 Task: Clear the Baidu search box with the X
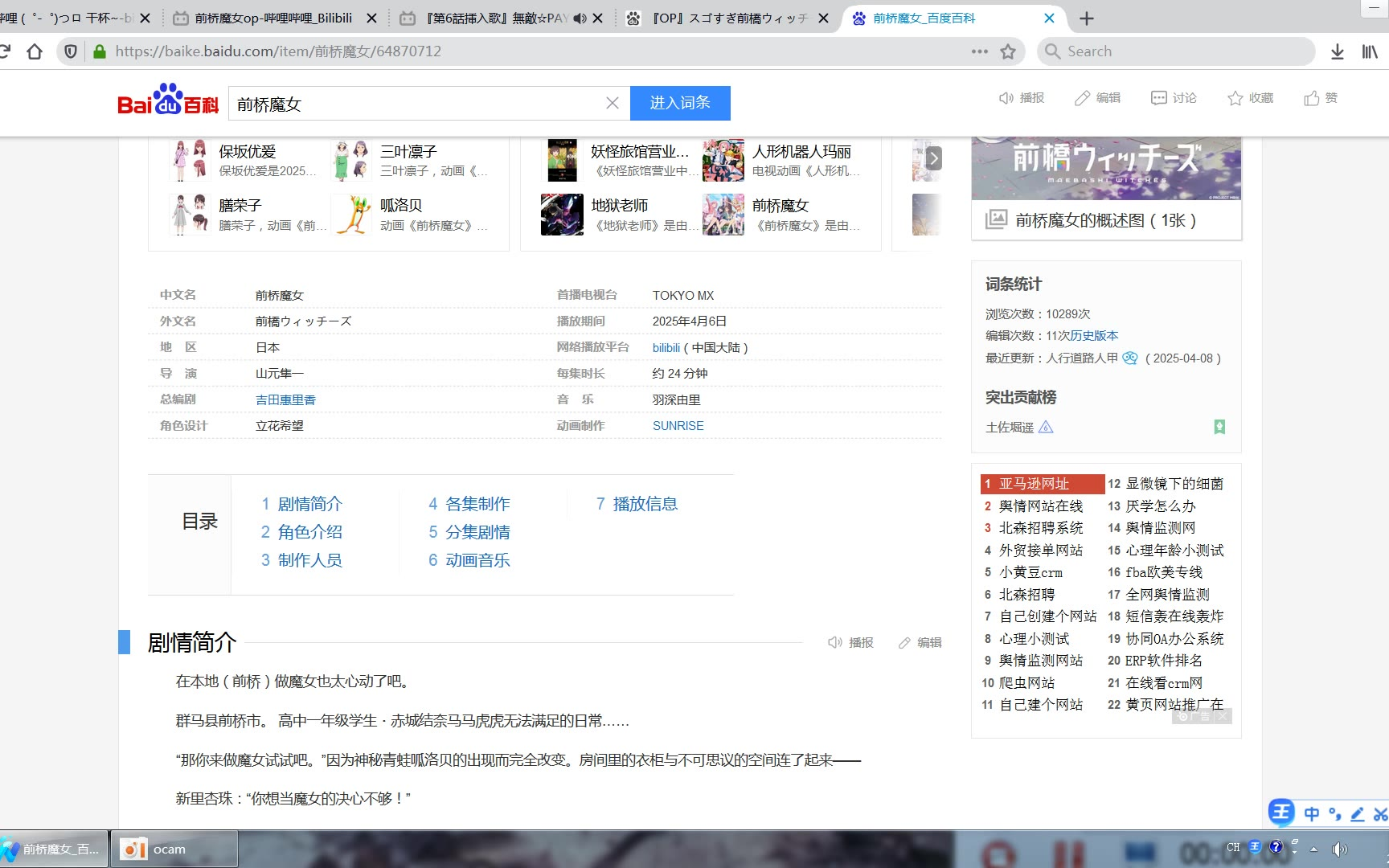(x=613, y=103)
